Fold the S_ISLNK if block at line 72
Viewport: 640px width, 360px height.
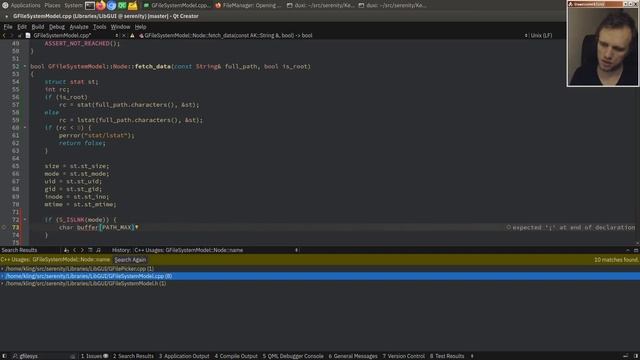pyautogui.click(x=24, y=220)
